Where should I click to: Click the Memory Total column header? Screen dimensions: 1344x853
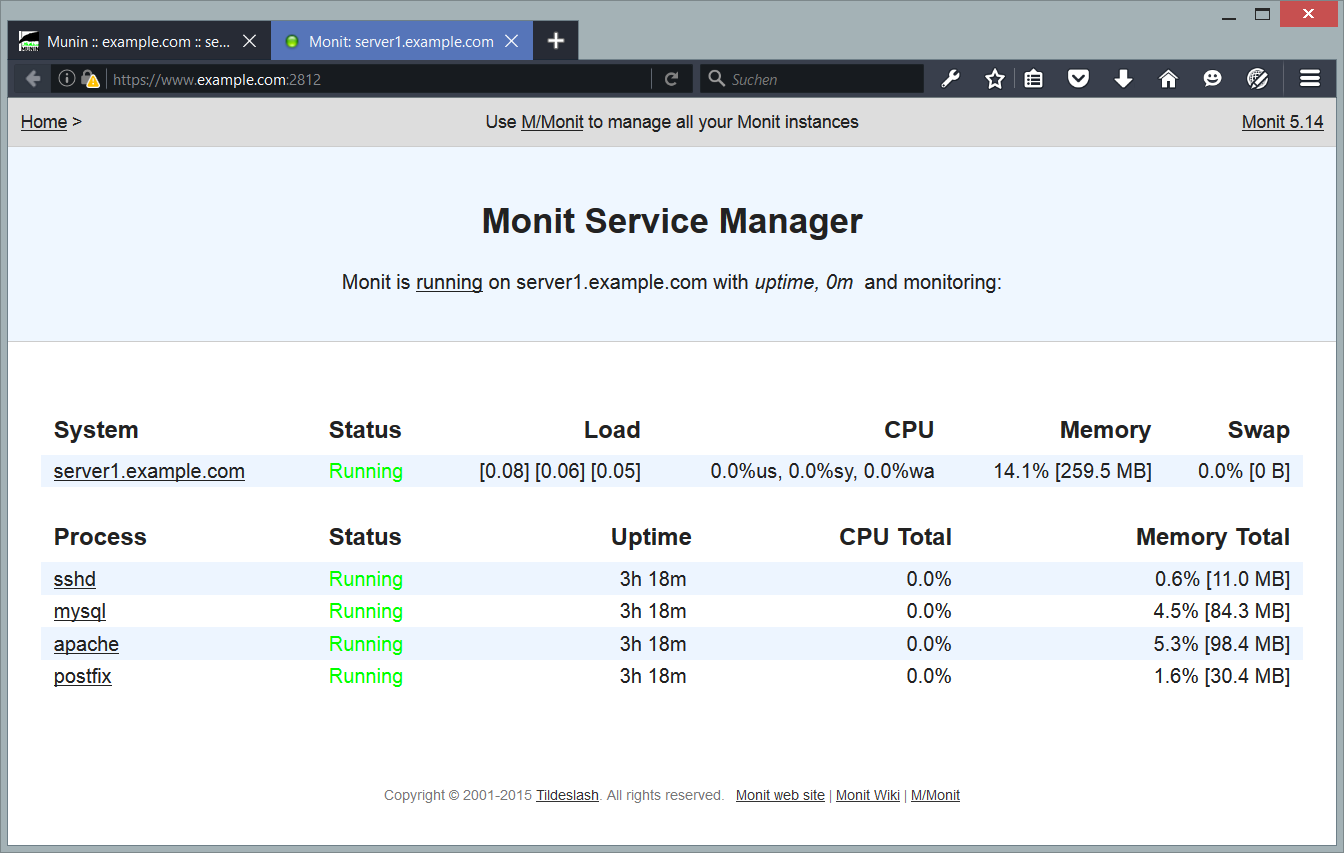[x=1213, y=537]
